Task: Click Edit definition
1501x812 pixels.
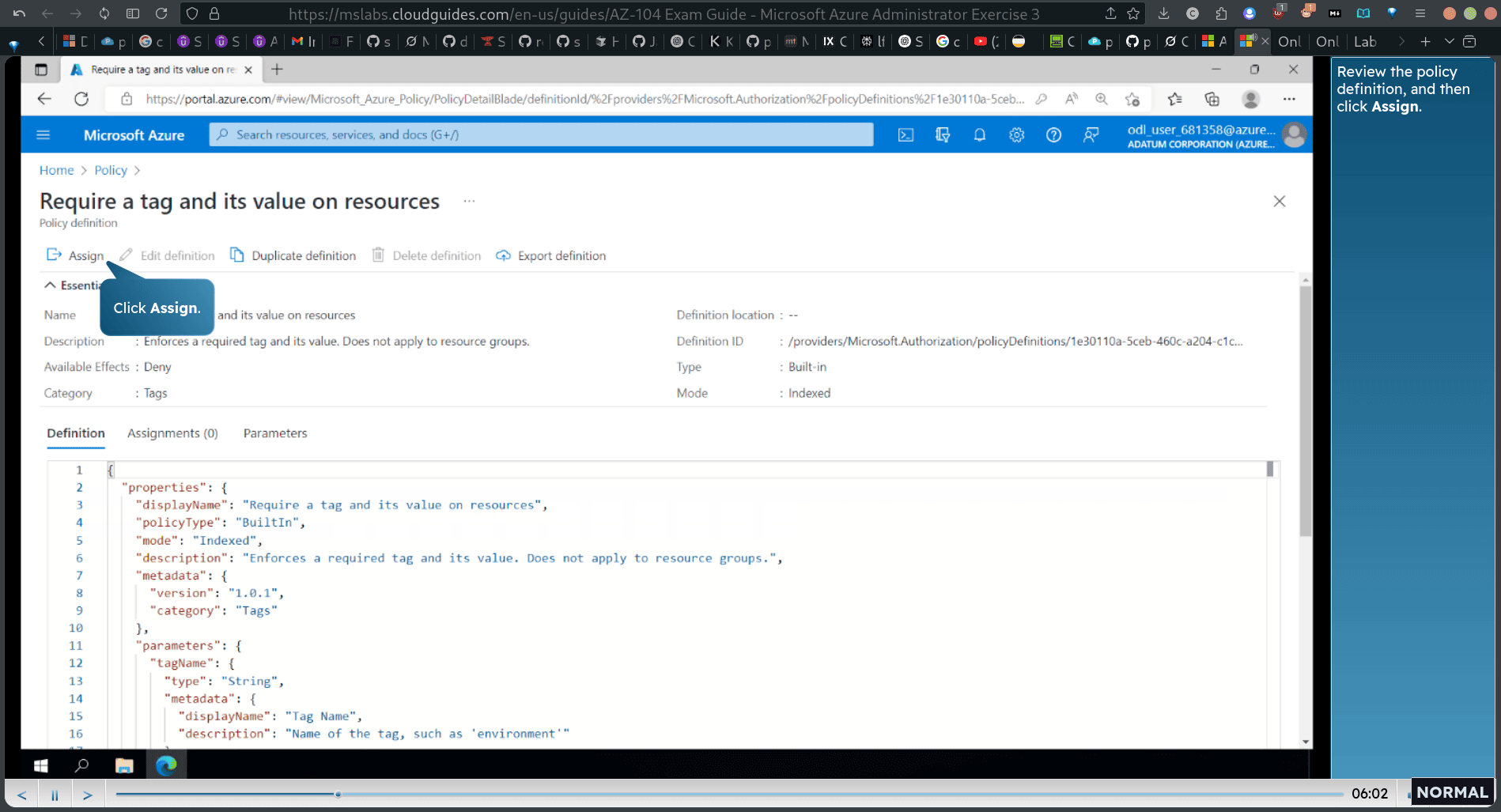Action: (167, 255)
